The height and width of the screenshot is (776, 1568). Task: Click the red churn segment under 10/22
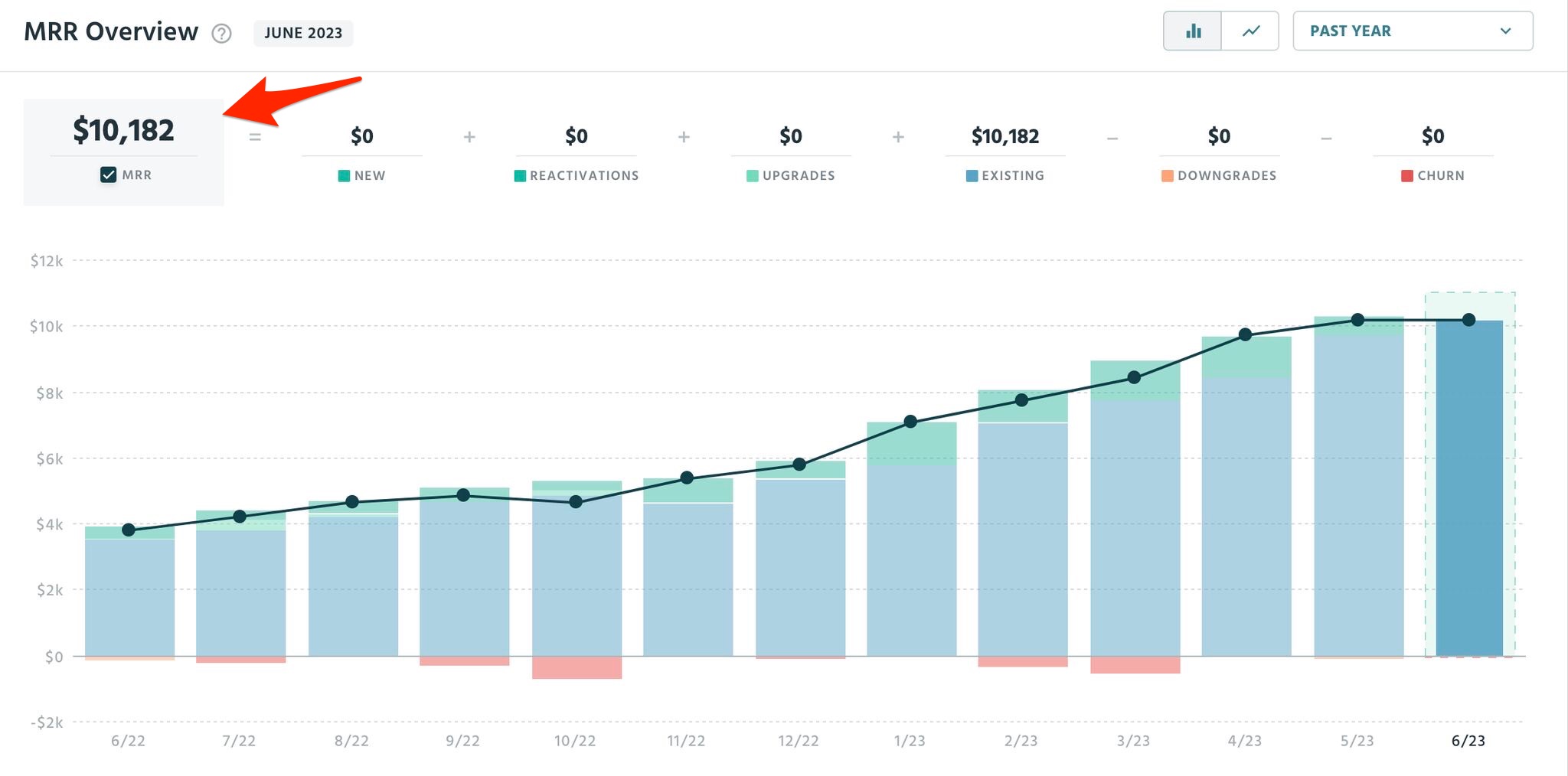(577, 667)
